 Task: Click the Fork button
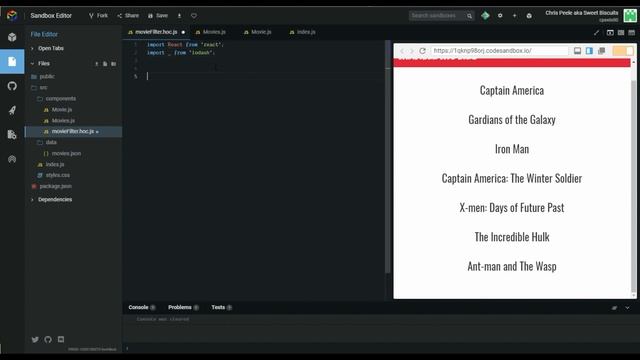tap(98, 16)
